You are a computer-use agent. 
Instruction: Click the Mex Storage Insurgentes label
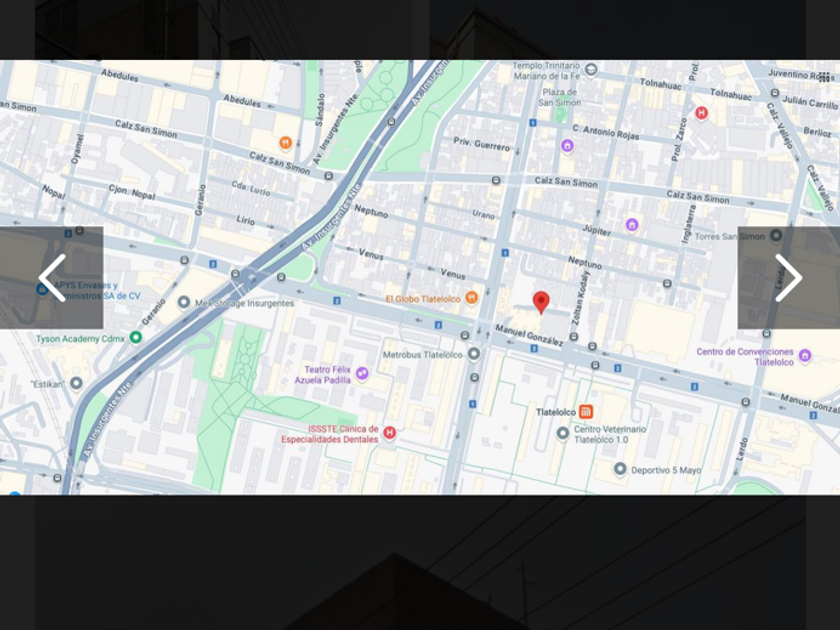(245, 303)
